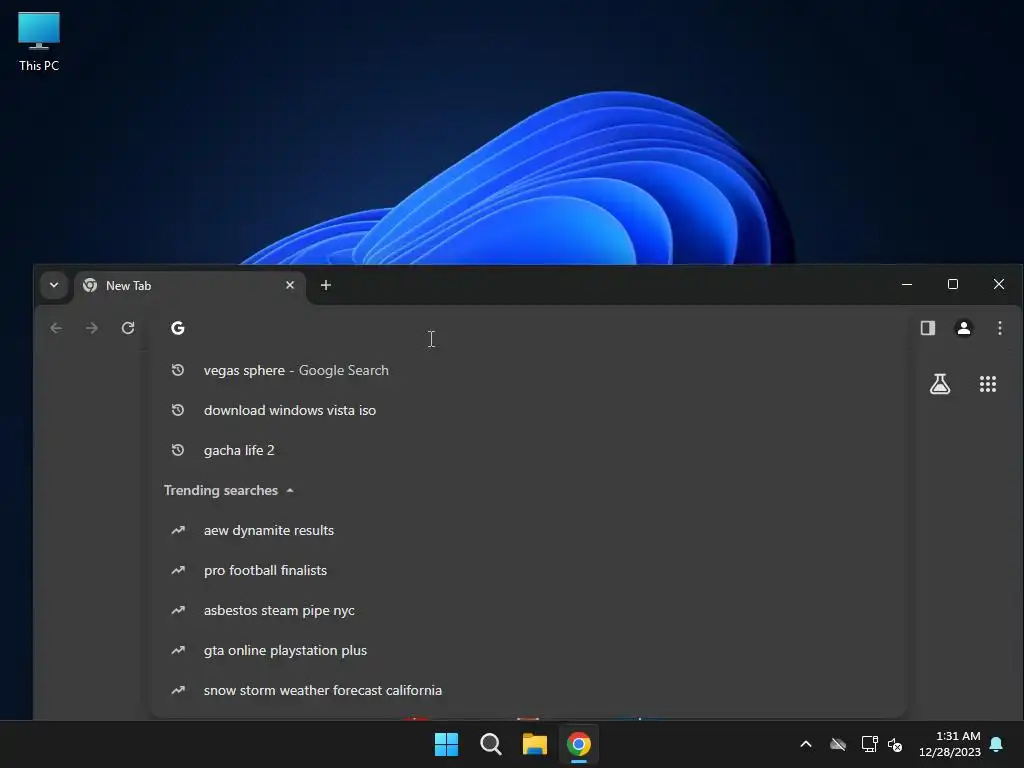1024x768 pixels.
Task: Maximize the Chrome window
Action: click(953, 285)
